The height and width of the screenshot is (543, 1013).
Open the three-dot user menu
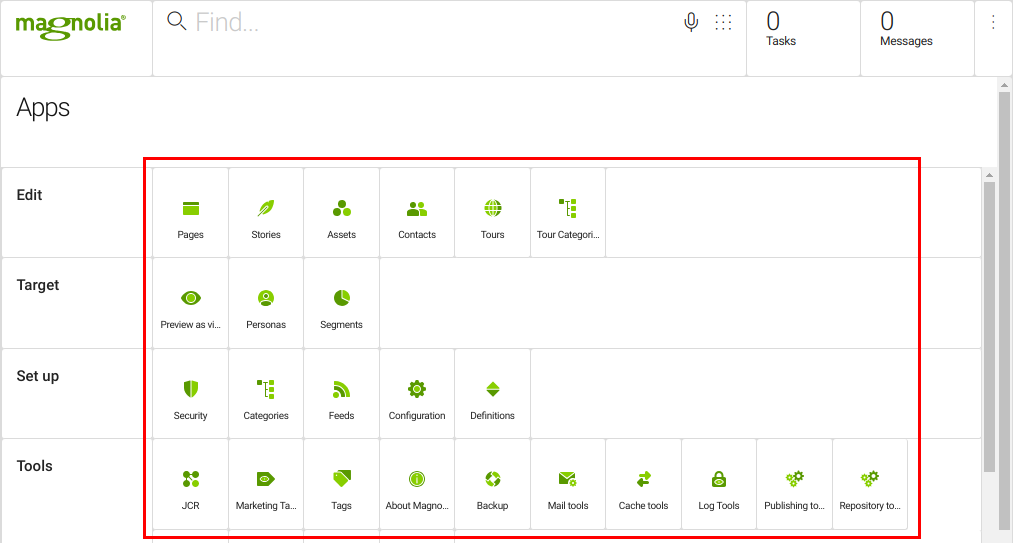993,22
